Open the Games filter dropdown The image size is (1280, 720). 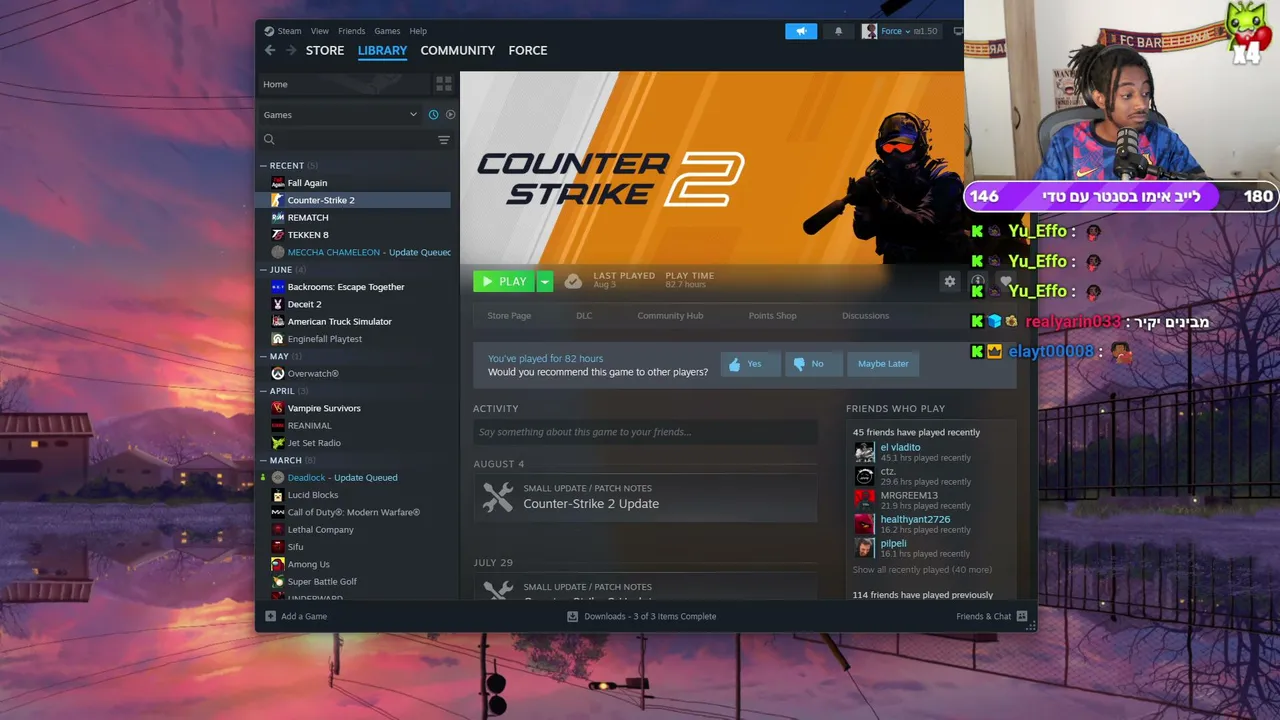click(341, 115)
